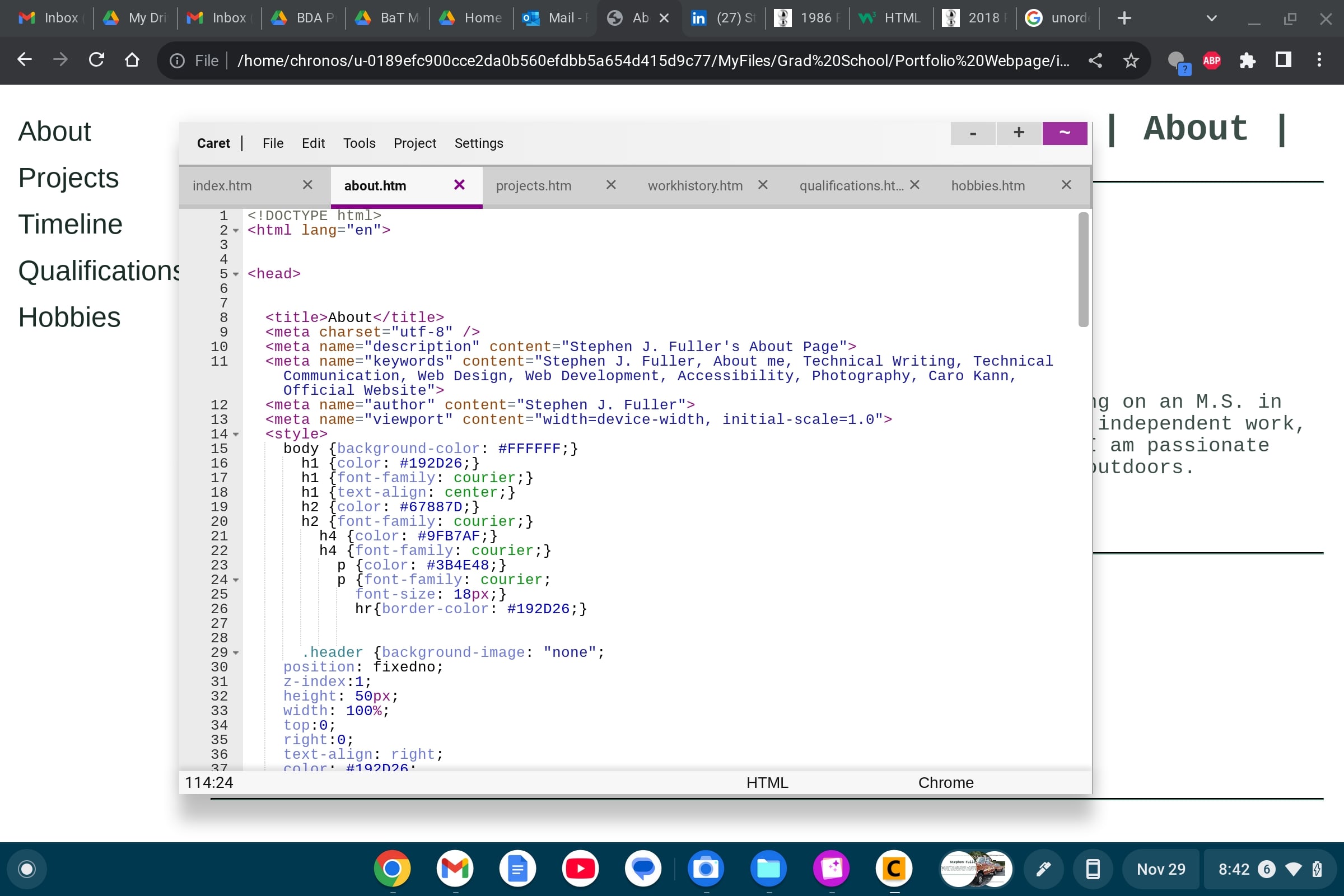Viewport: 1344px width, 896px height.
Task: Open the Extensions puzzle icon
Action: click(1247, 60)
